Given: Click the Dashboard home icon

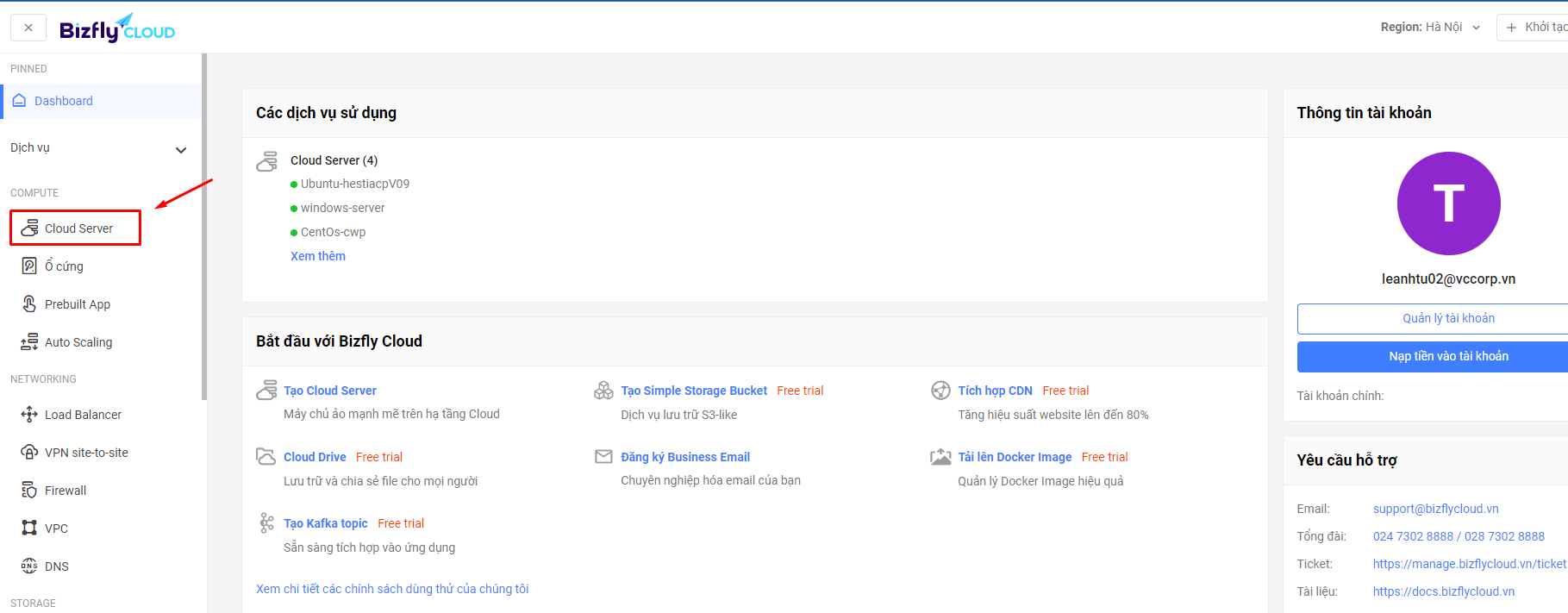Looking at the screenshot, I should pos(19,101).
